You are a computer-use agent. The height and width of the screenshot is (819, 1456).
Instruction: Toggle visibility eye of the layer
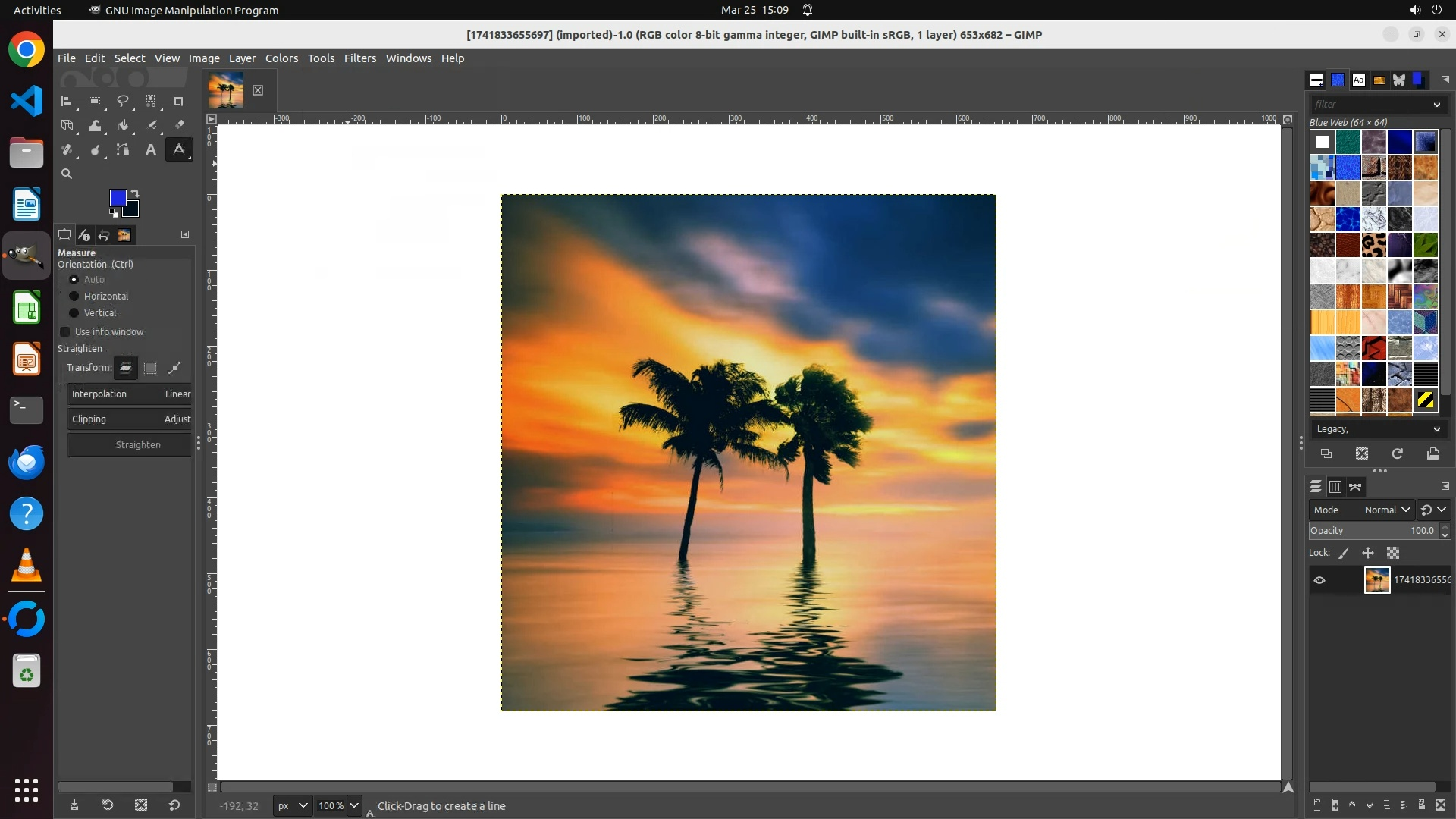[1319, 580]
